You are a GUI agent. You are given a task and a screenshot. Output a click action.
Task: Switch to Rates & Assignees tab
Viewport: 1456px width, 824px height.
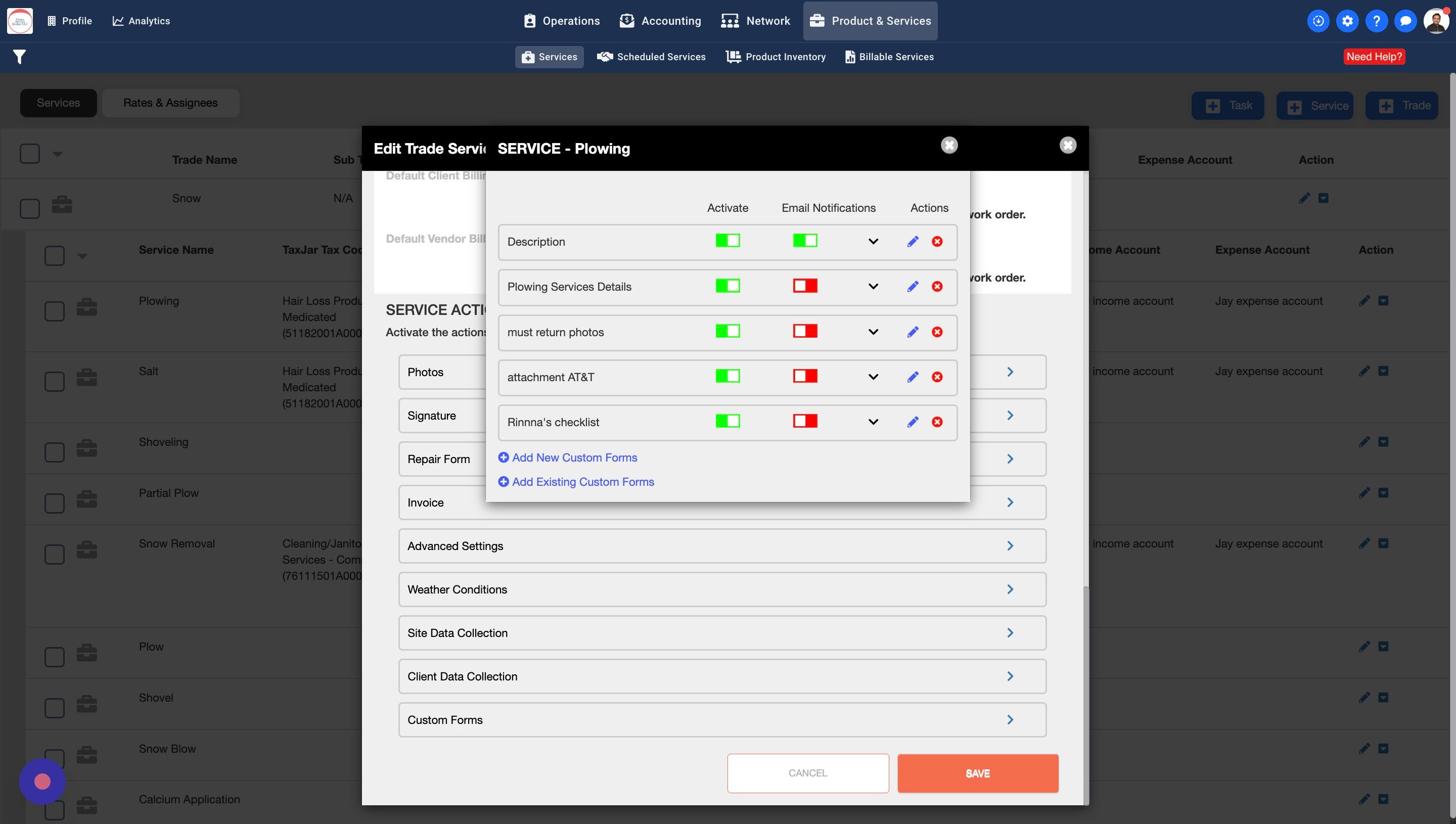click(170, 103)
